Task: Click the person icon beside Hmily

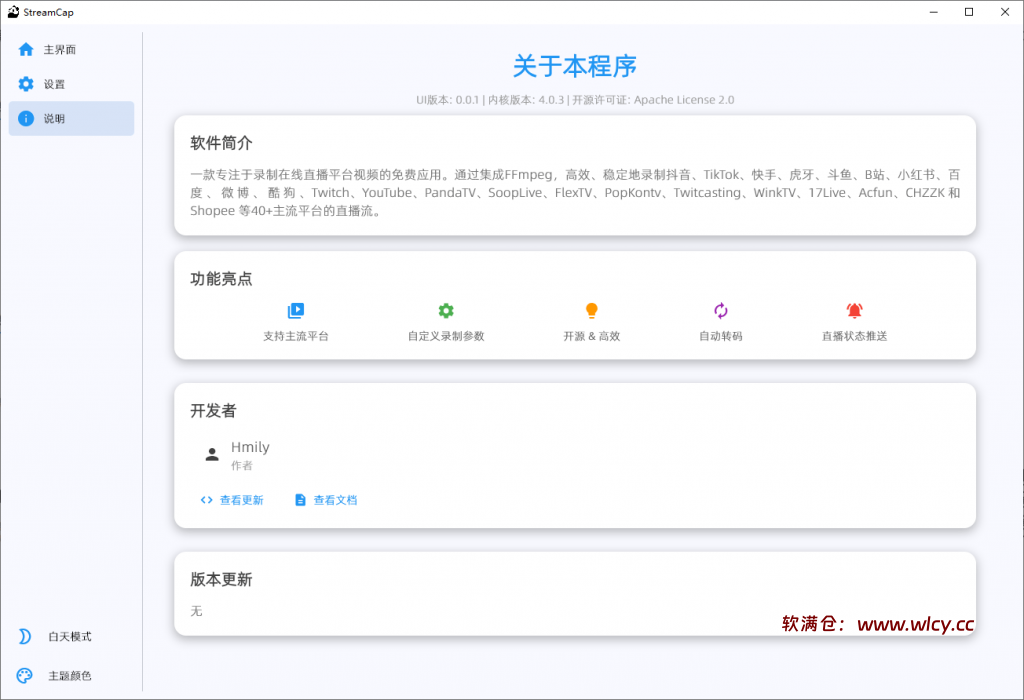Action: [x=212, y=455]
